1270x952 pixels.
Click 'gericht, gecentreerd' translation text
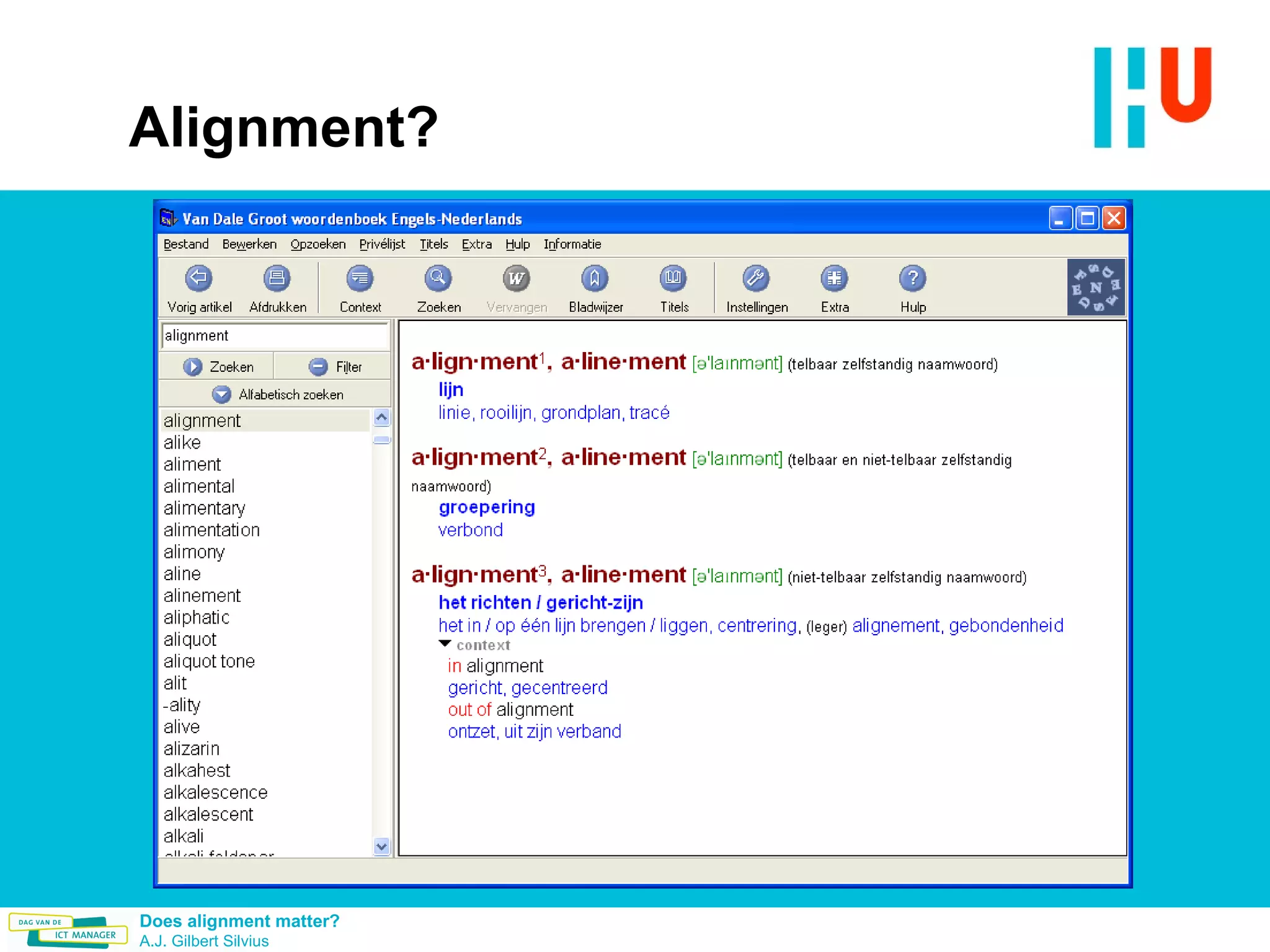pos(528,688)
